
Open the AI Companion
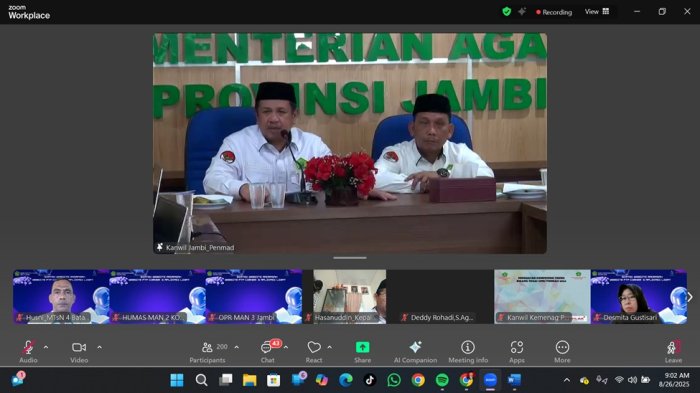(x=415, y=351)
